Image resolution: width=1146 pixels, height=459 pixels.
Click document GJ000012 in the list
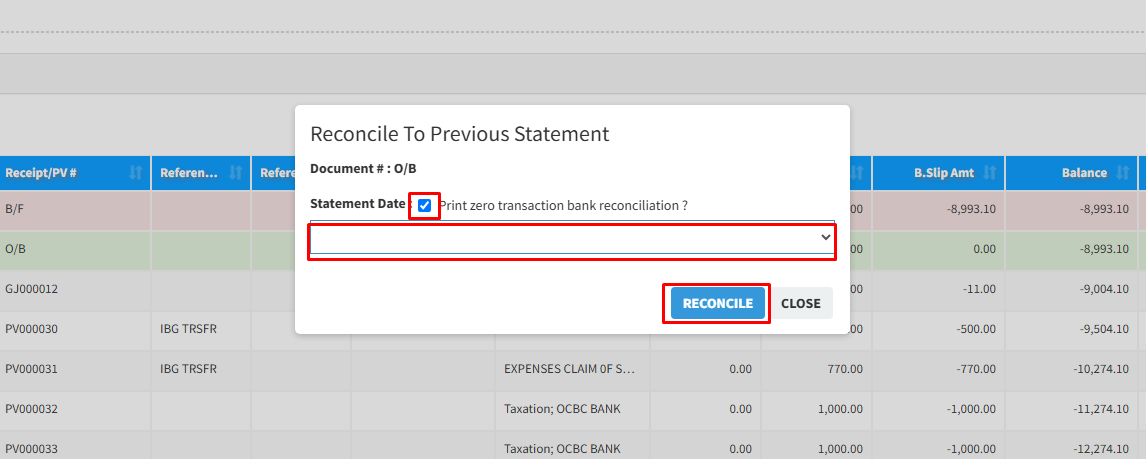(x=32, y=289)
